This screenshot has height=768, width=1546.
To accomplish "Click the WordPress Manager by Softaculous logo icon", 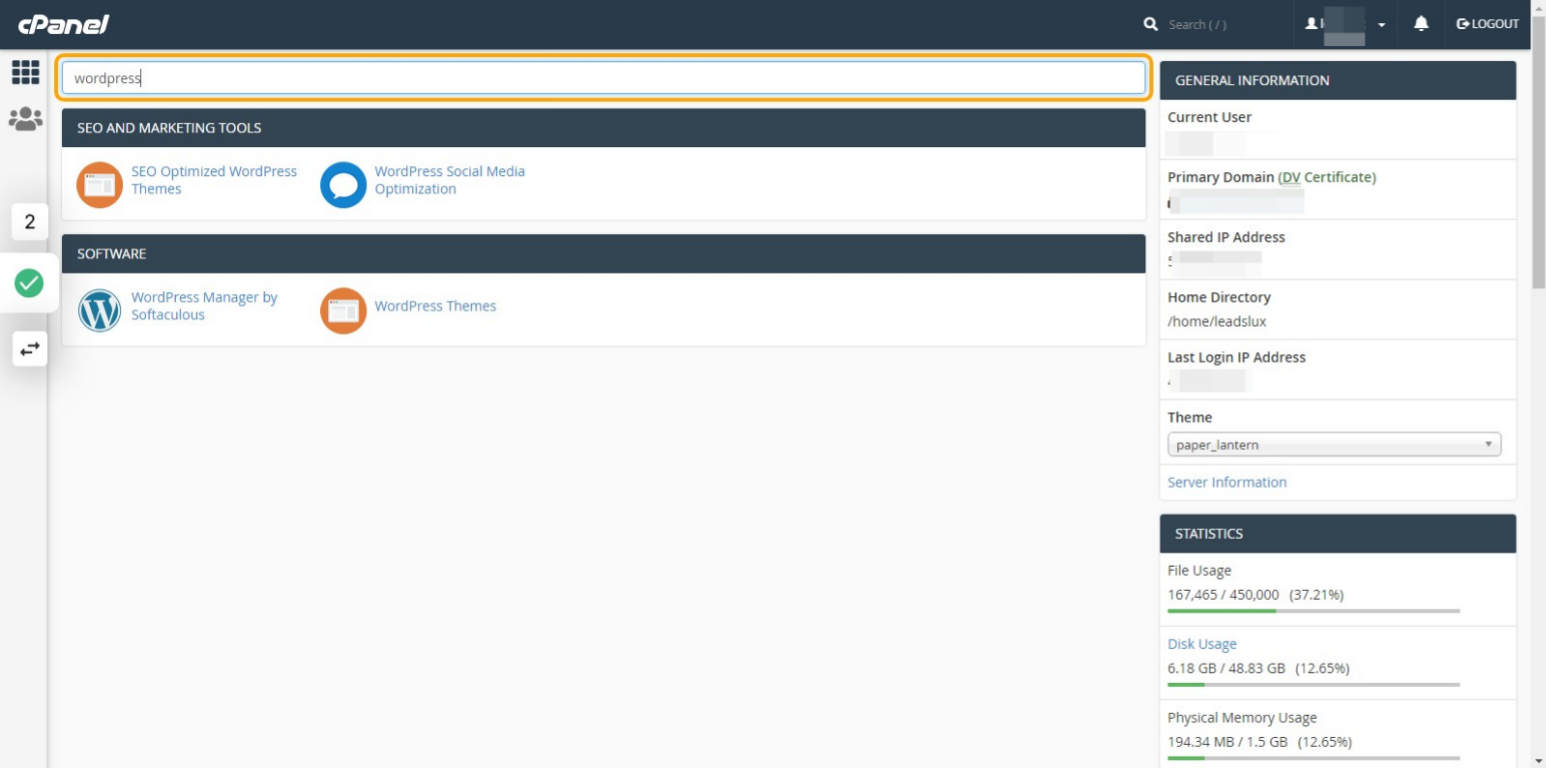I will coord(99,311).
